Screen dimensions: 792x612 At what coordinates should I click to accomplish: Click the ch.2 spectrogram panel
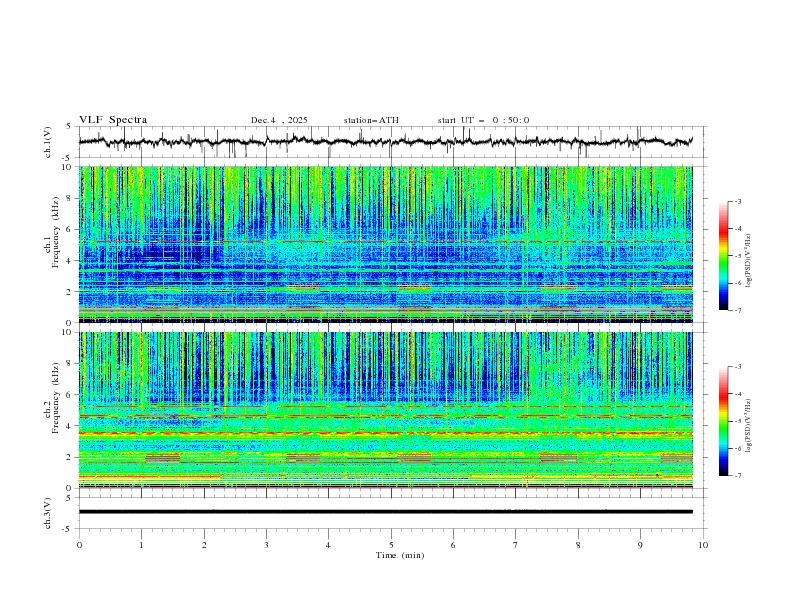(386, 410)
